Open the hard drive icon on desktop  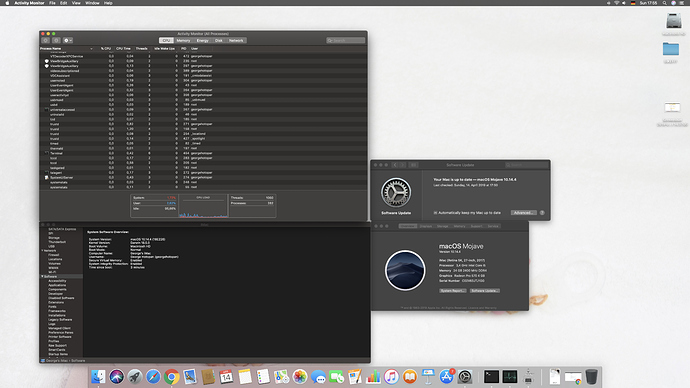coord(673,21)
